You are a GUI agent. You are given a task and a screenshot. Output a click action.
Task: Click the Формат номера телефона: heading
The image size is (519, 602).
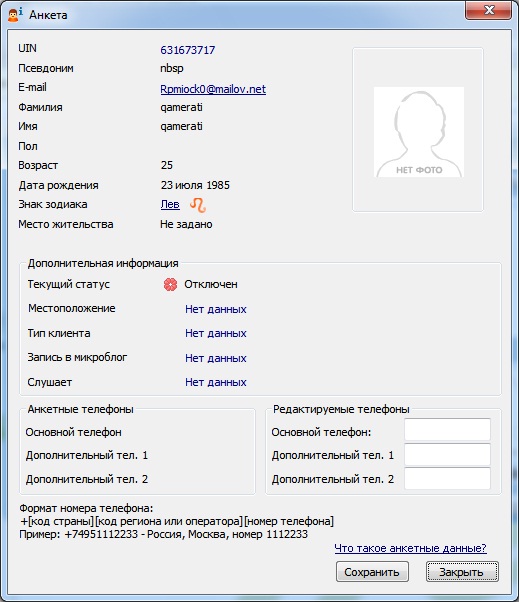86,508
